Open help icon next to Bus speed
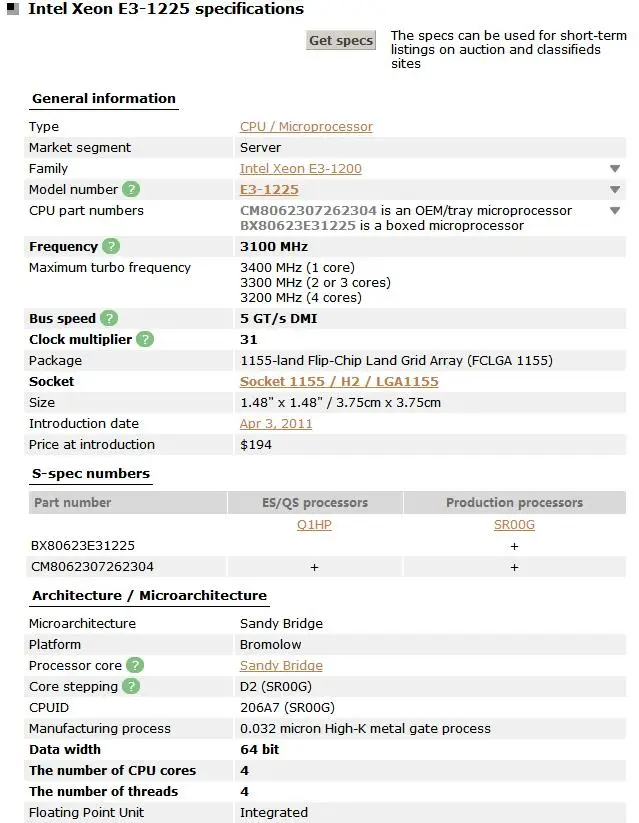639x823 pixels. [x=109, y=318]
